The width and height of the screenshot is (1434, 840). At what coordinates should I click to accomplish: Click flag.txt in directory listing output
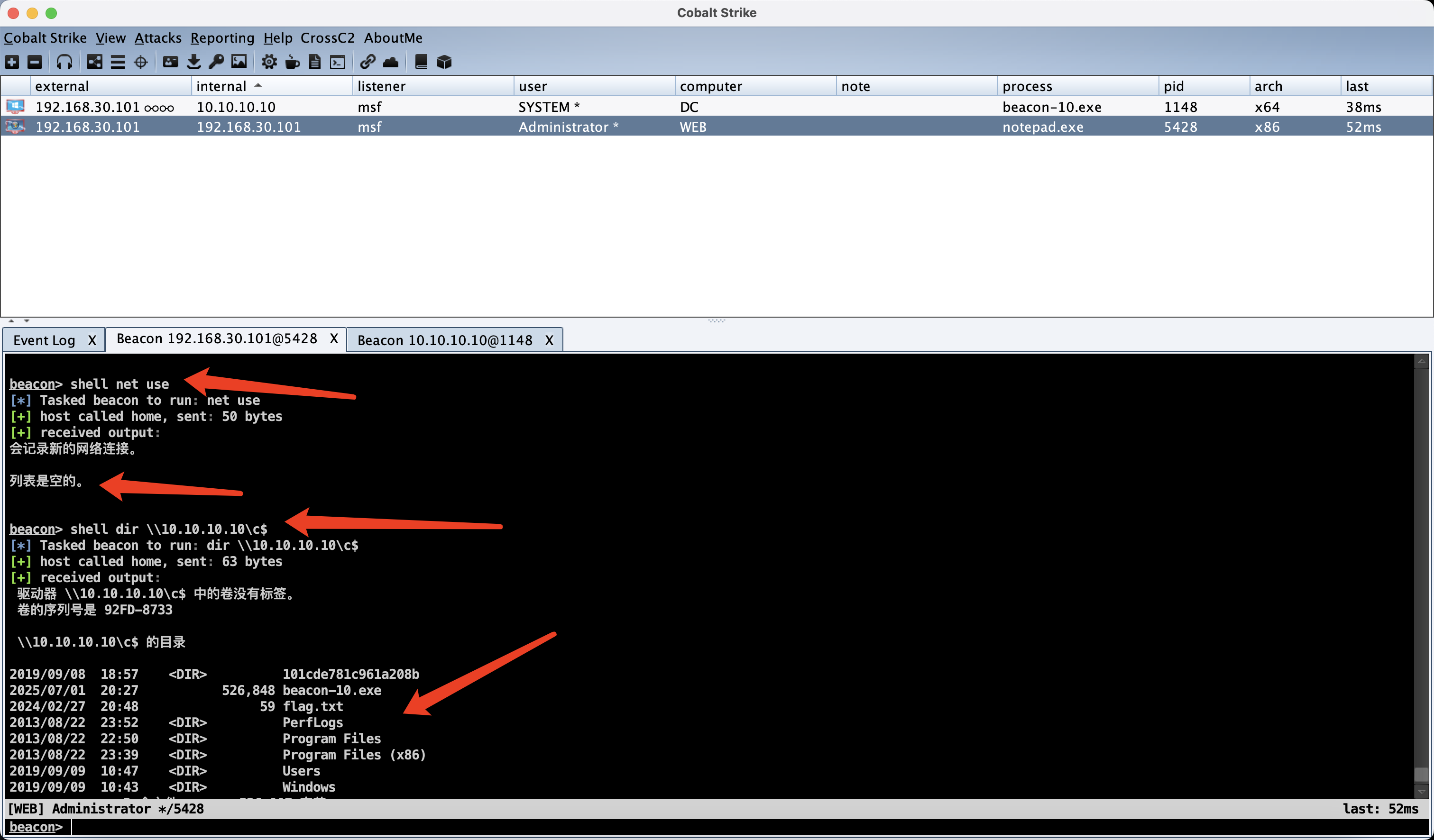pos(313,706)
